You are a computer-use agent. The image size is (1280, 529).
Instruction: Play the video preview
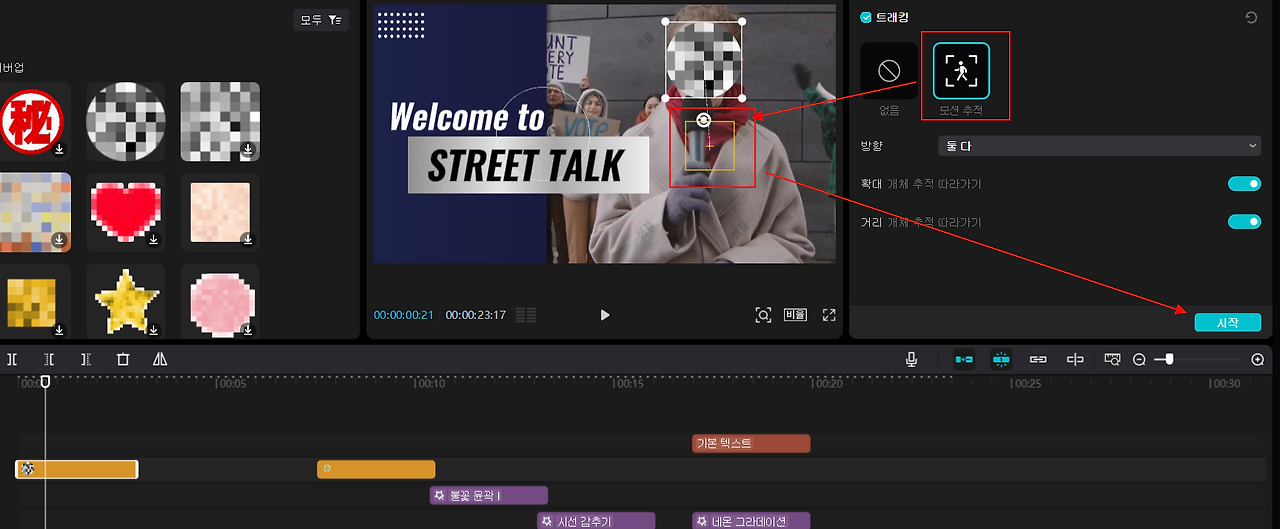tap(604, 315)
